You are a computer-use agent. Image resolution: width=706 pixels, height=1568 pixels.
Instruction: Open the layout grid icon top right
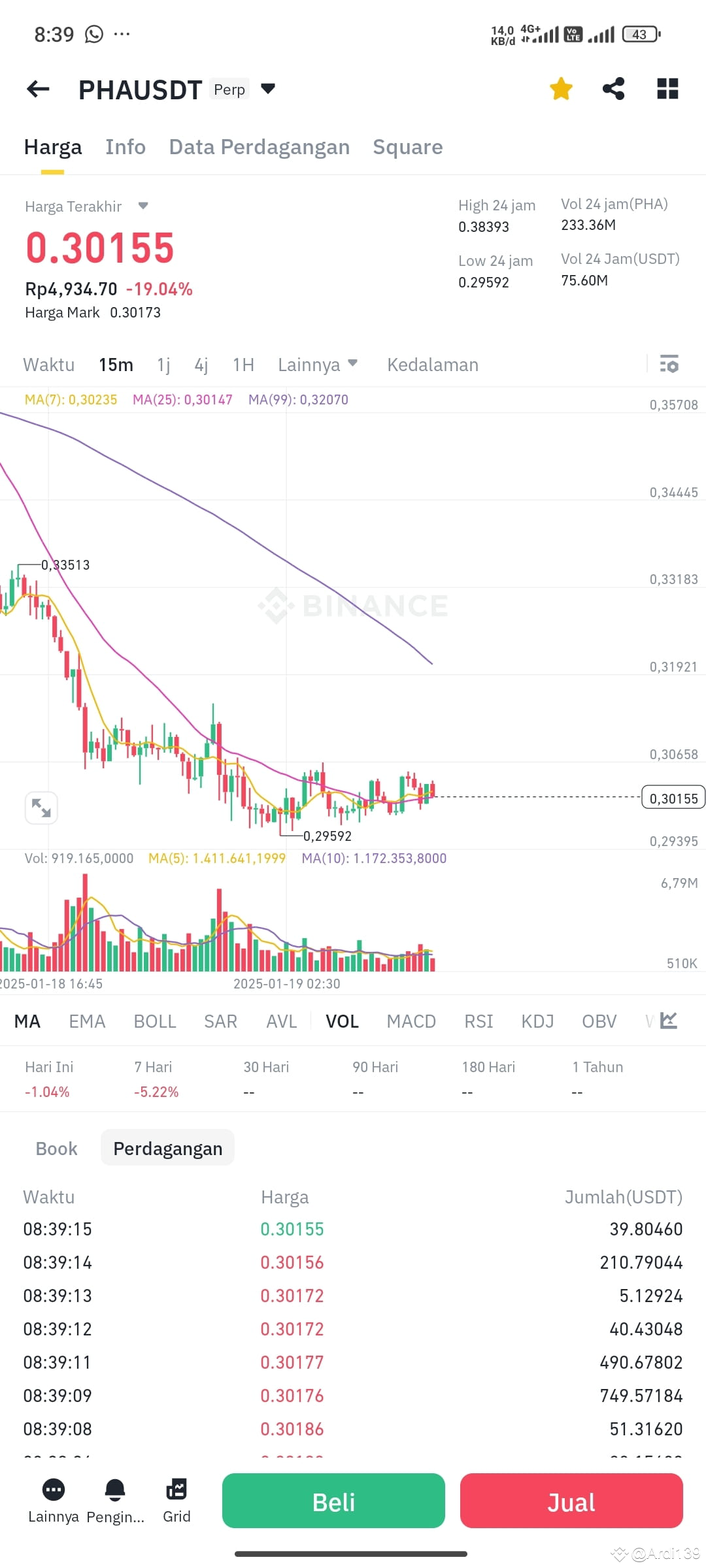(667, 89)
